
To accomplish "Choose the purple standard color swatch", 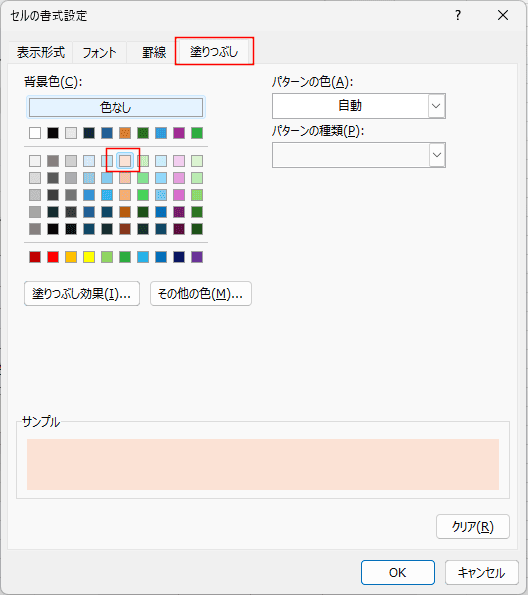I will click(x=197, y=257).
